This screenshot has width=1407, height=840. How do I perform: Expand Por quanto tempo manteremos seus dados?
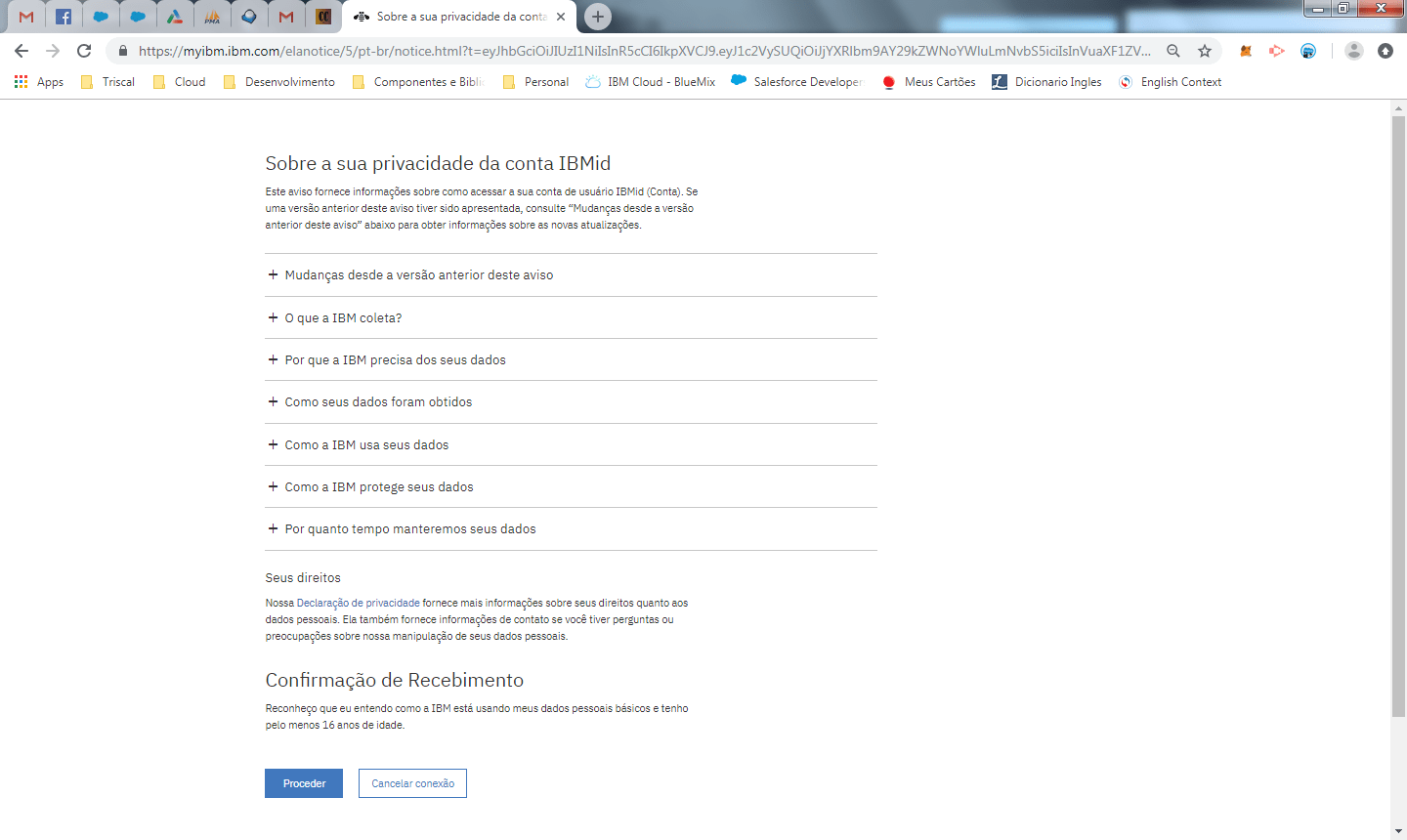coord(571,528)
